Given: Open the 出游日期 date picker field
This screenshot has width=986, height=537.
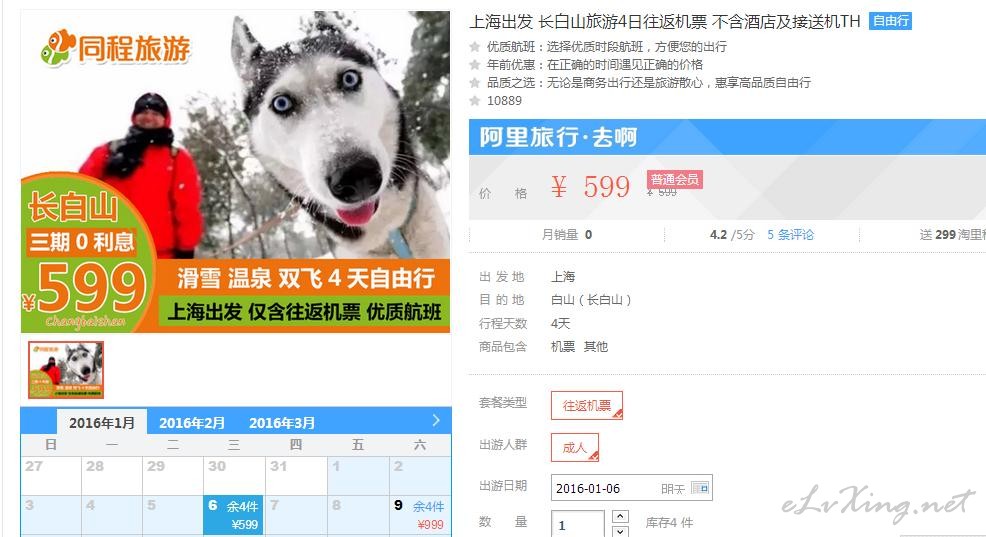Looking at the screenshot, I should [x=631, y=488].
